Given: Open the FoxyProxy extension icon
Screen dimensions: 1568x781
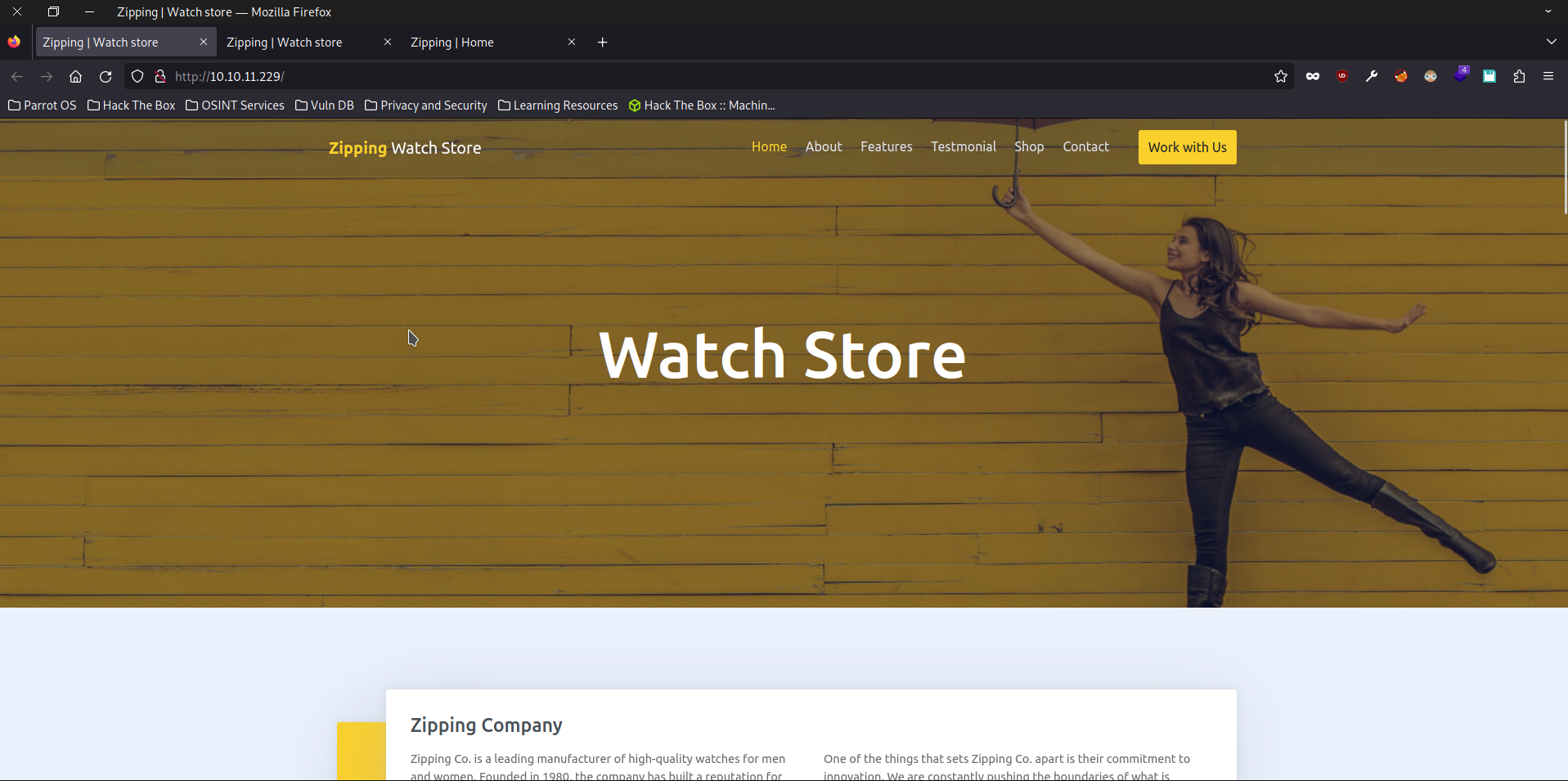Looking at the screenshot, I should [1401, 76].
